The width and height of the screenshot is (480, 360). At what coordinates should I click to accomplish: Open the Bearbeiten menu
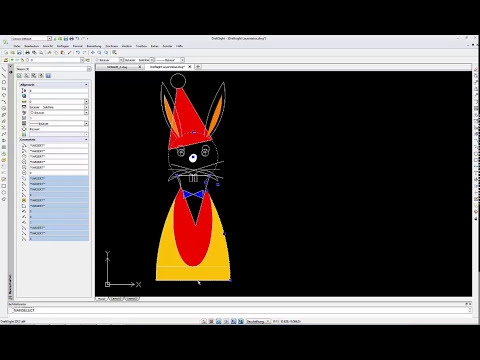click(x=32, y=46)
